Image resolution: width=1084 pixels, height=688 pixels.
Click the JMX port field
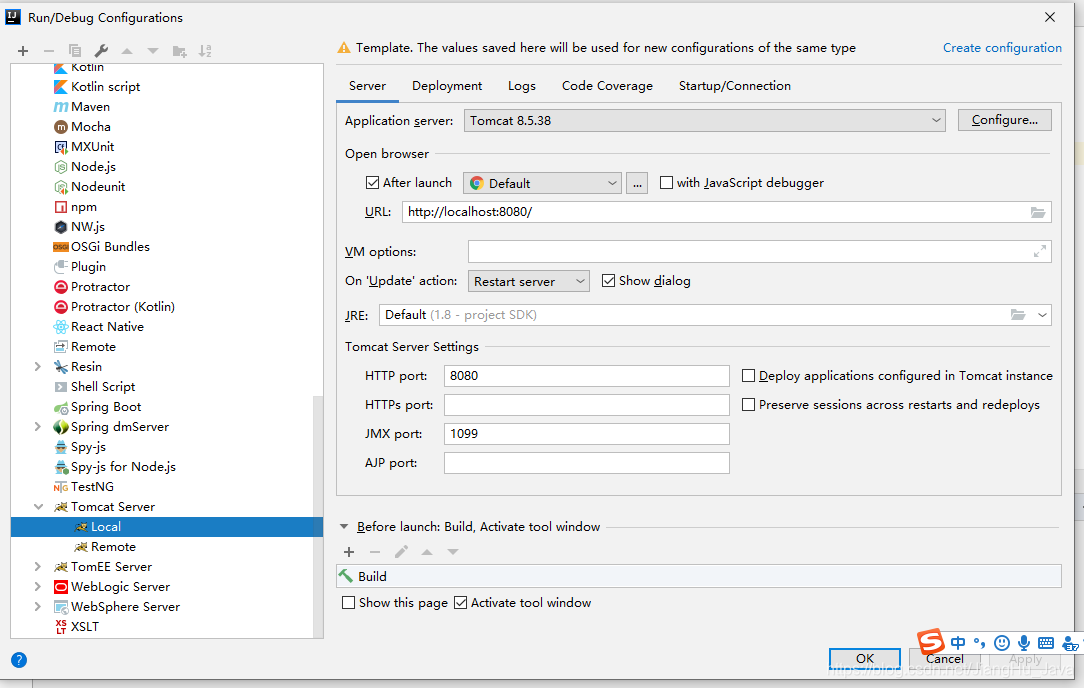coord(586,434)
